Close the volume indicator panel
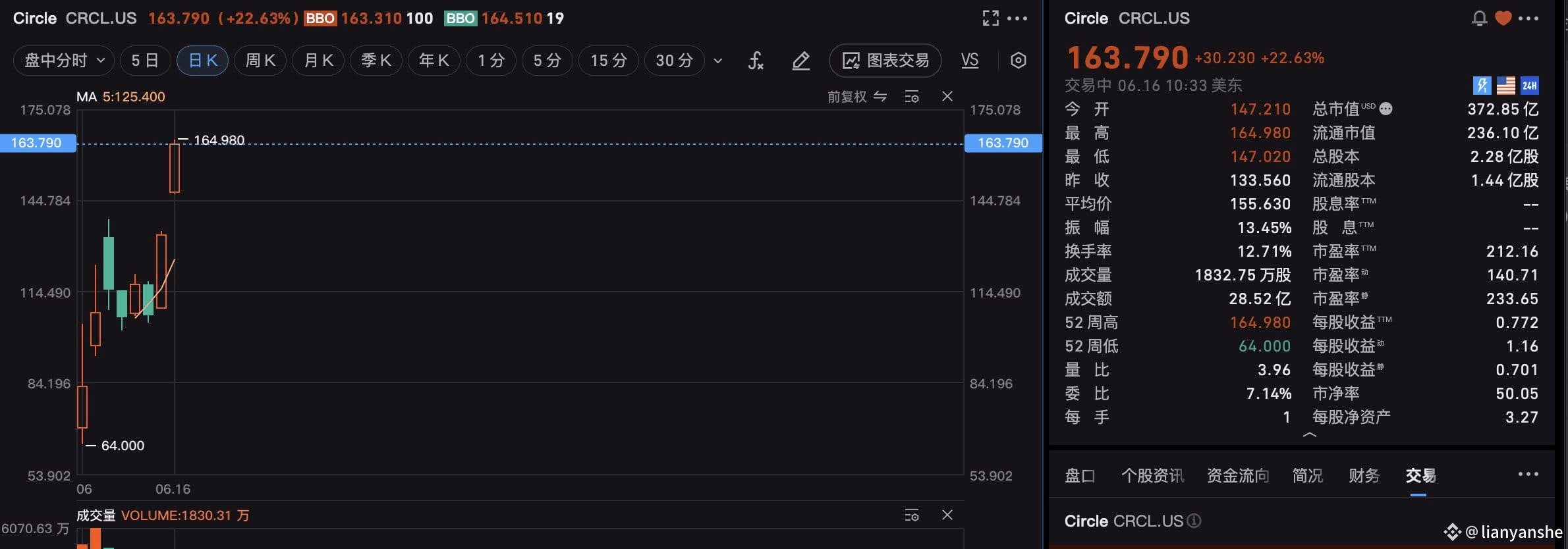1568x549 pixels. [947, 515]
